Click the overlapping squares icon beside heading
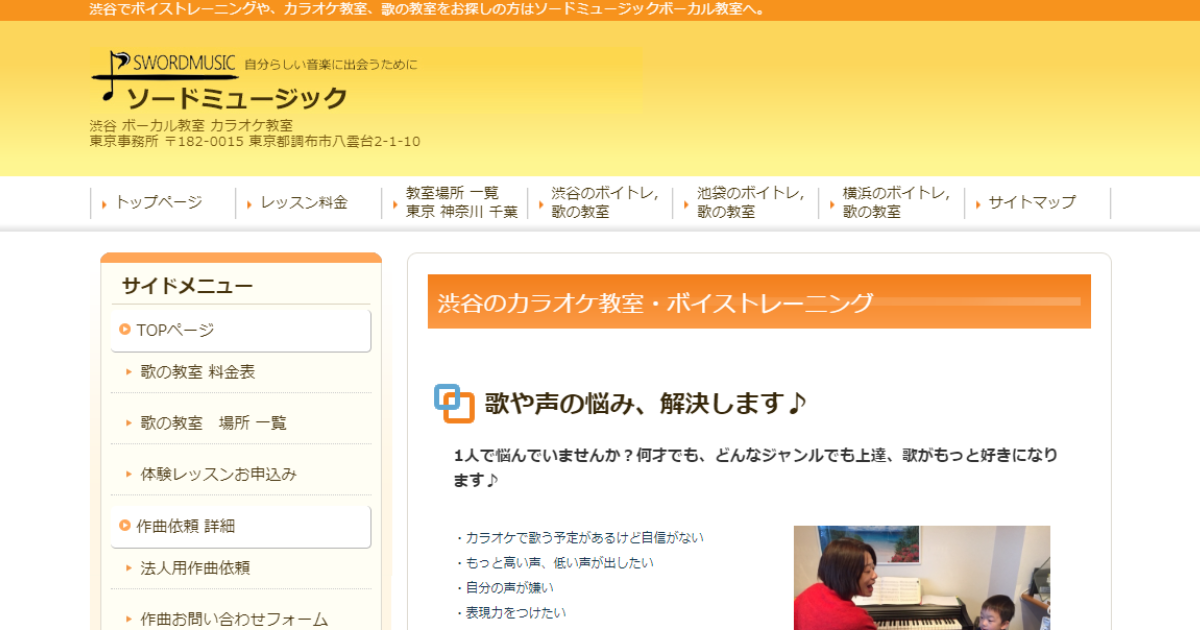 (454, 403)
